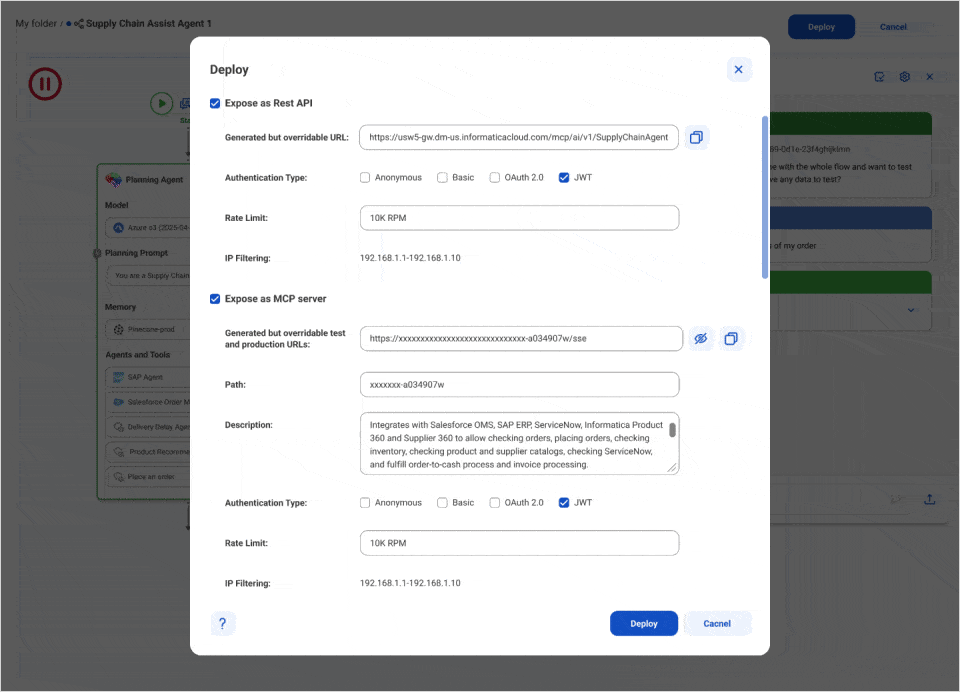
Task: Click the Delivery Delay Agent icon
Action: (x=119, y=427)
